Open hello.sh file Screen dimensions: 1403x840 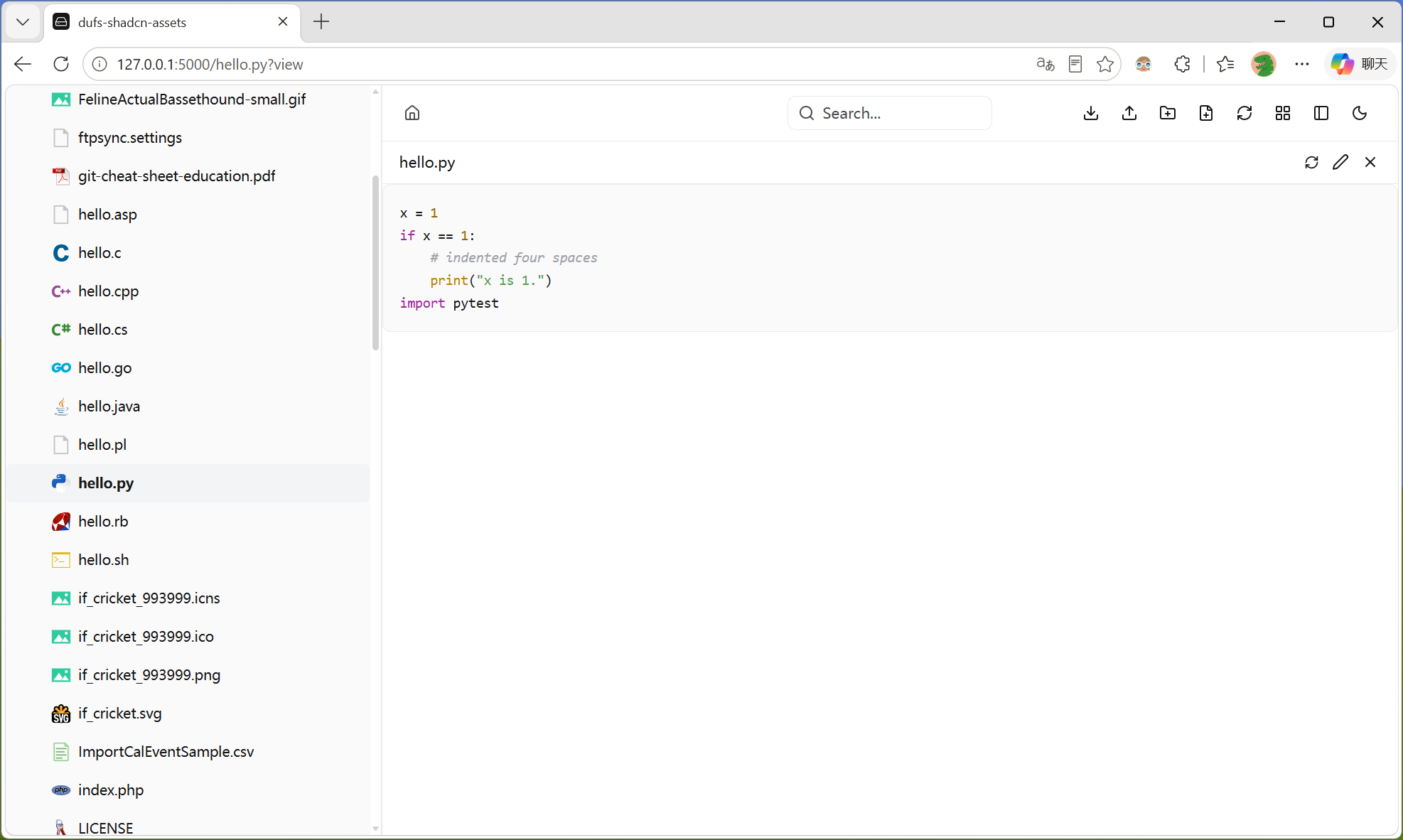click(188, 560)
